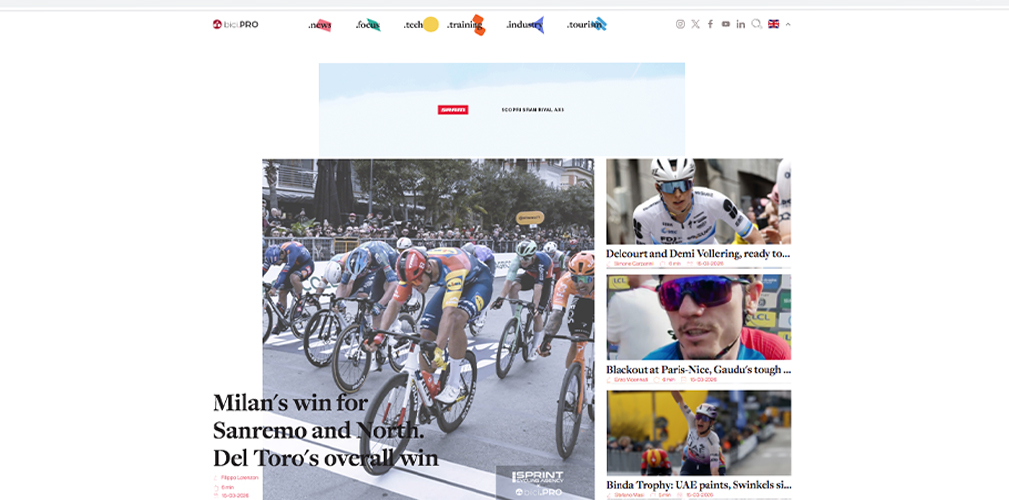Click the "6 min" read time under Milan article
The image size is (1009, 500).
[227, 487]
